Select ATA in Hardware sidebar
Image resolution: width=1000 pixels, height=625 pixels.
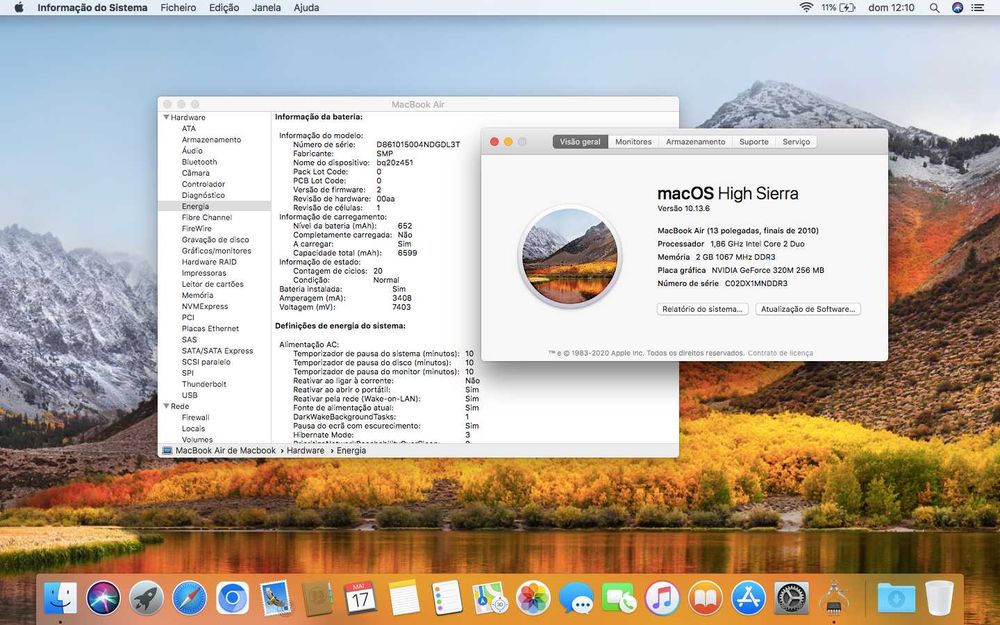point(189,128)
